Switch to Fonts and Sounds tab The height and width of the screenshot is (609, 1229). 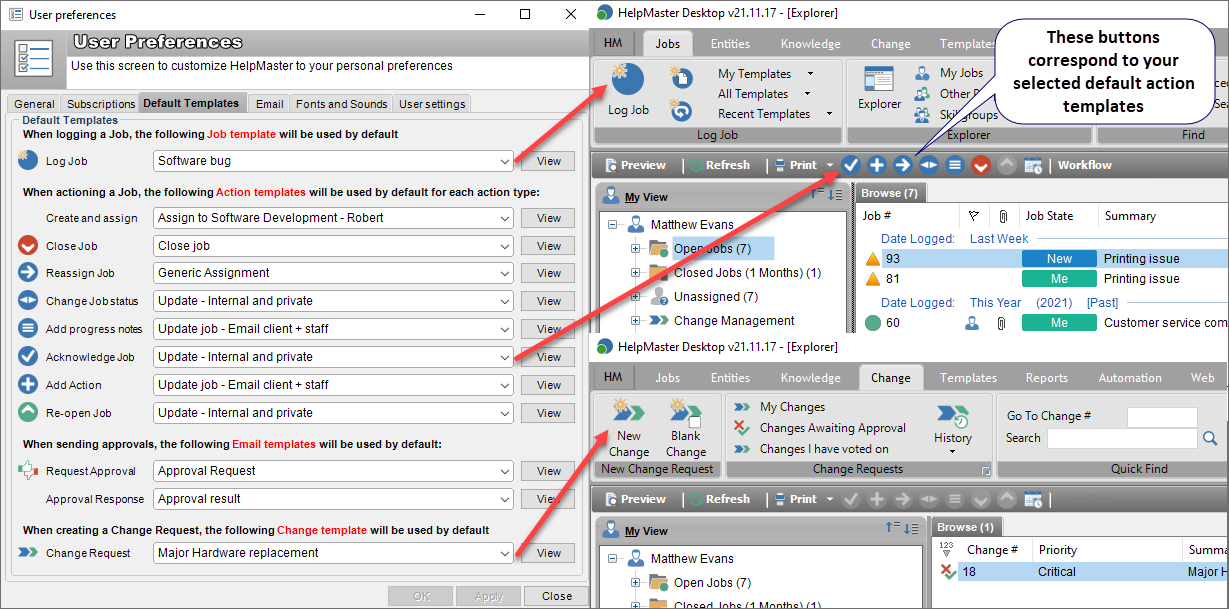(341, 104)
